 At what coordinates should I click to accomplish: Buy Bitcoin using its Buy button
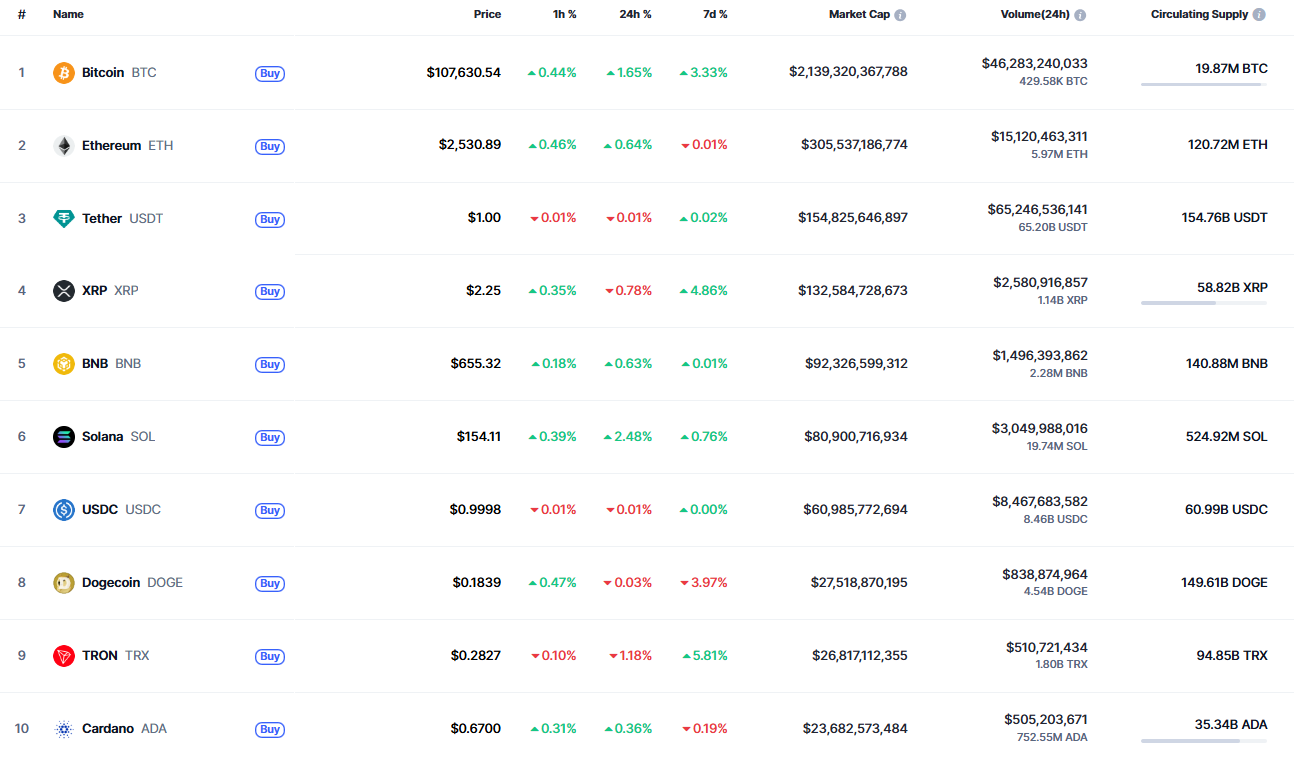coord(270,73)
